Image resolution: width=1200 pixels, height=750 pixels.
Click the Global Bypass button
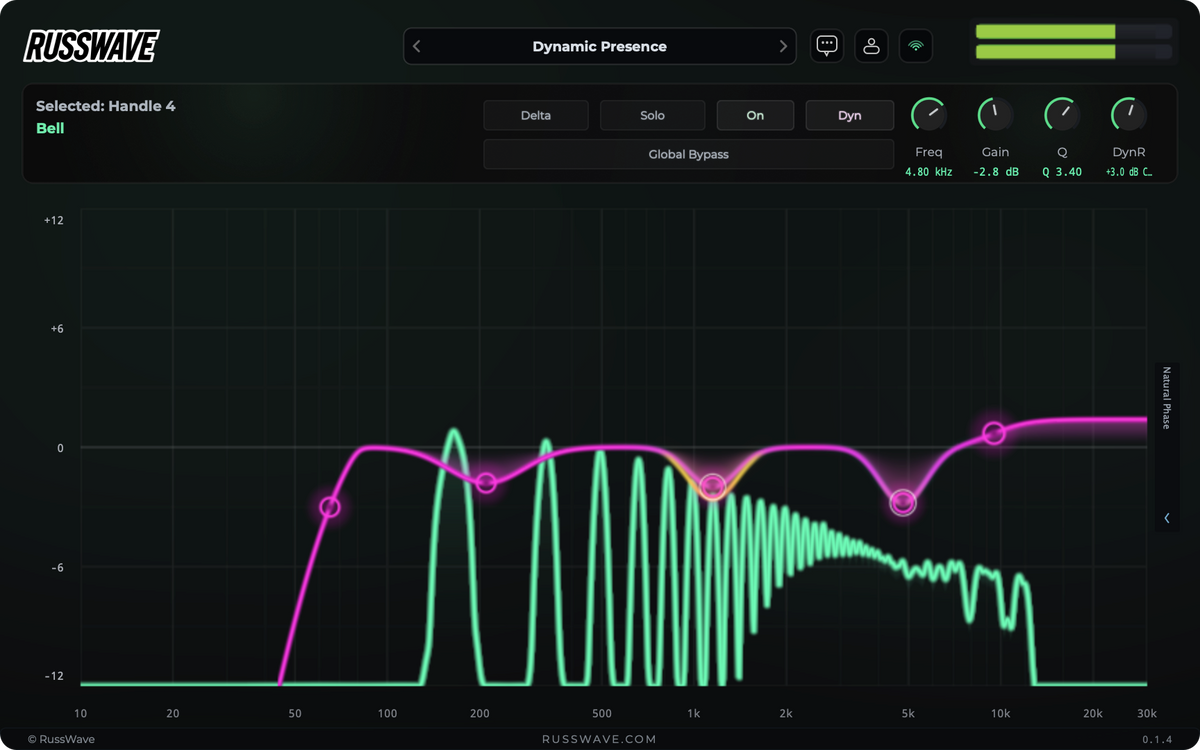pyautogui.click(x=688, y=155)
